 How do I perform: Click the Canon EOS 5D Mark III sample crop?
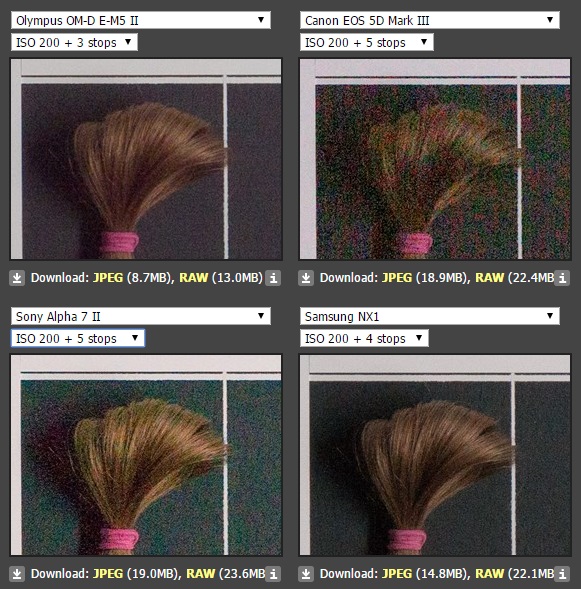coord(435,159)
